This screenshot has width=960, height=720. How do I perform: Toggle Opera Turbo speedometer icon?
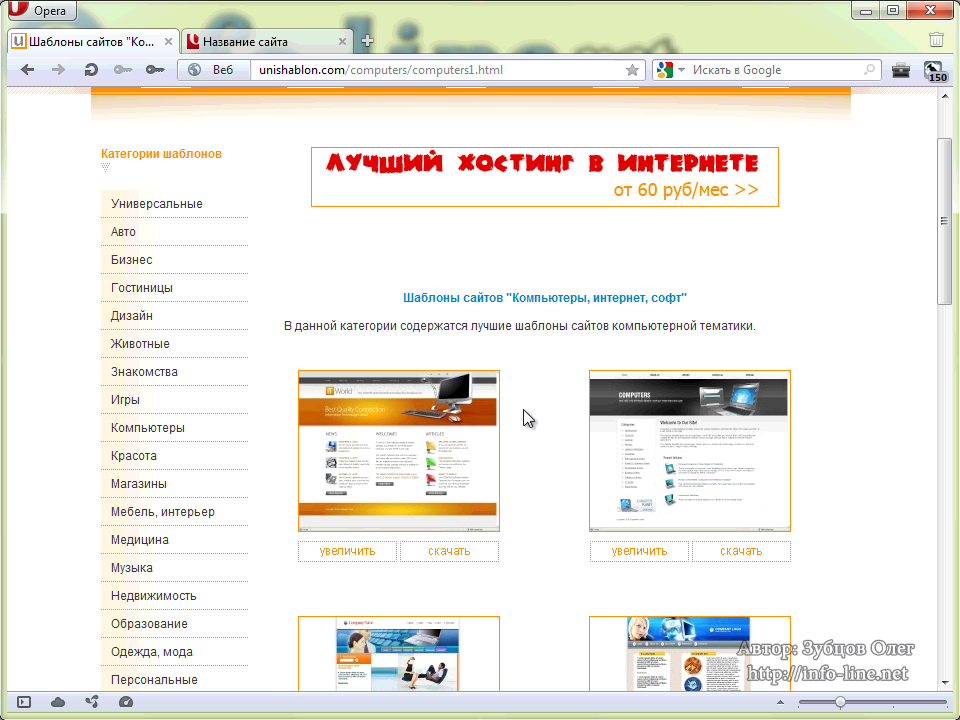(125, 702)
